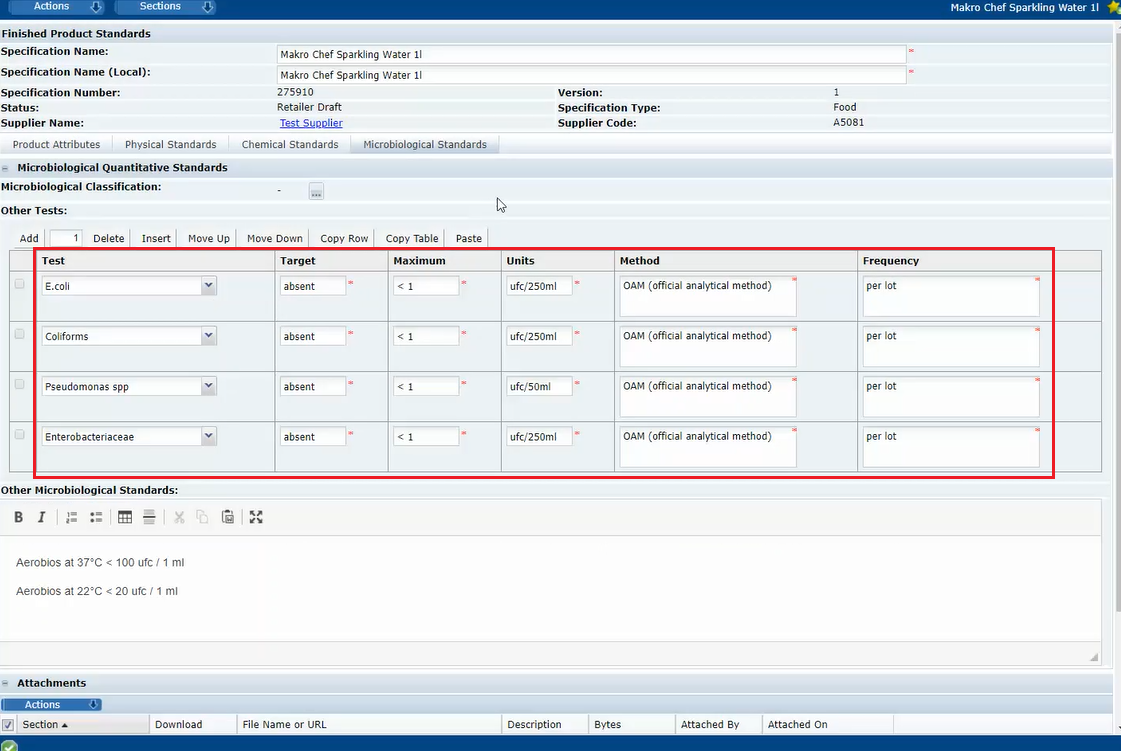The image size is (1121, 751).
Task: Apply bold formatting in the standards editor
Action: [18, 517]
